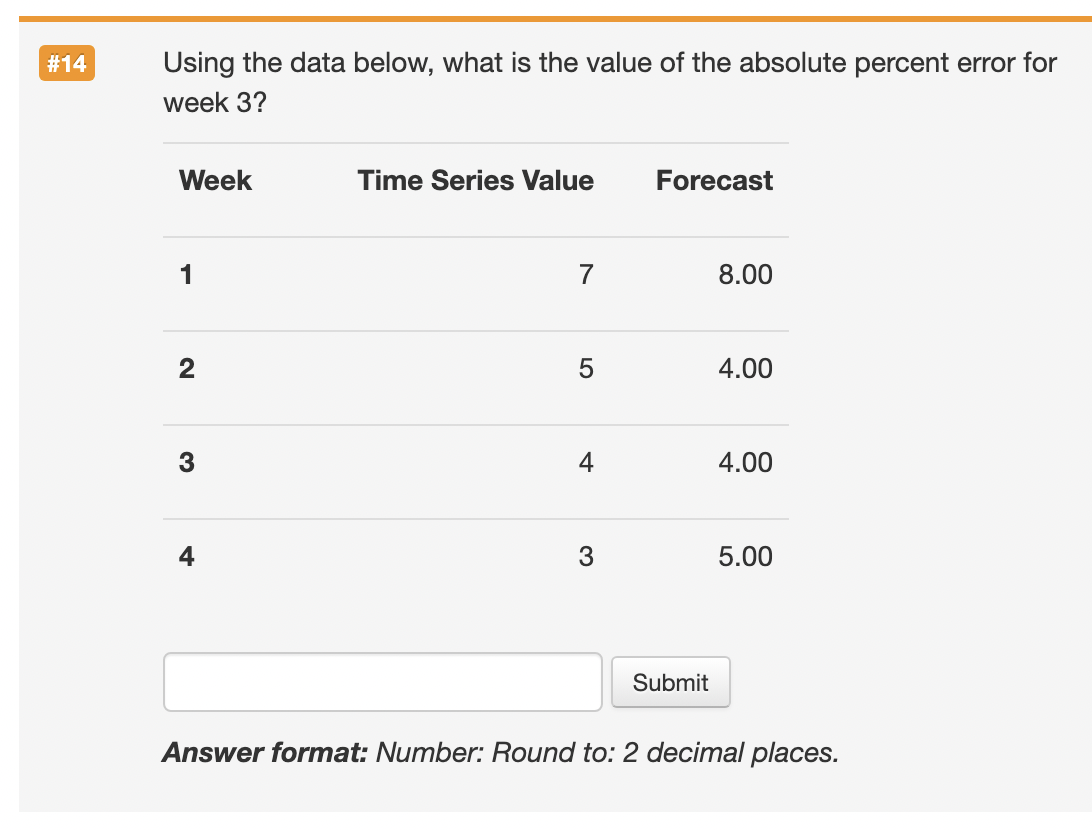Click the Week column header

[215, 181]
